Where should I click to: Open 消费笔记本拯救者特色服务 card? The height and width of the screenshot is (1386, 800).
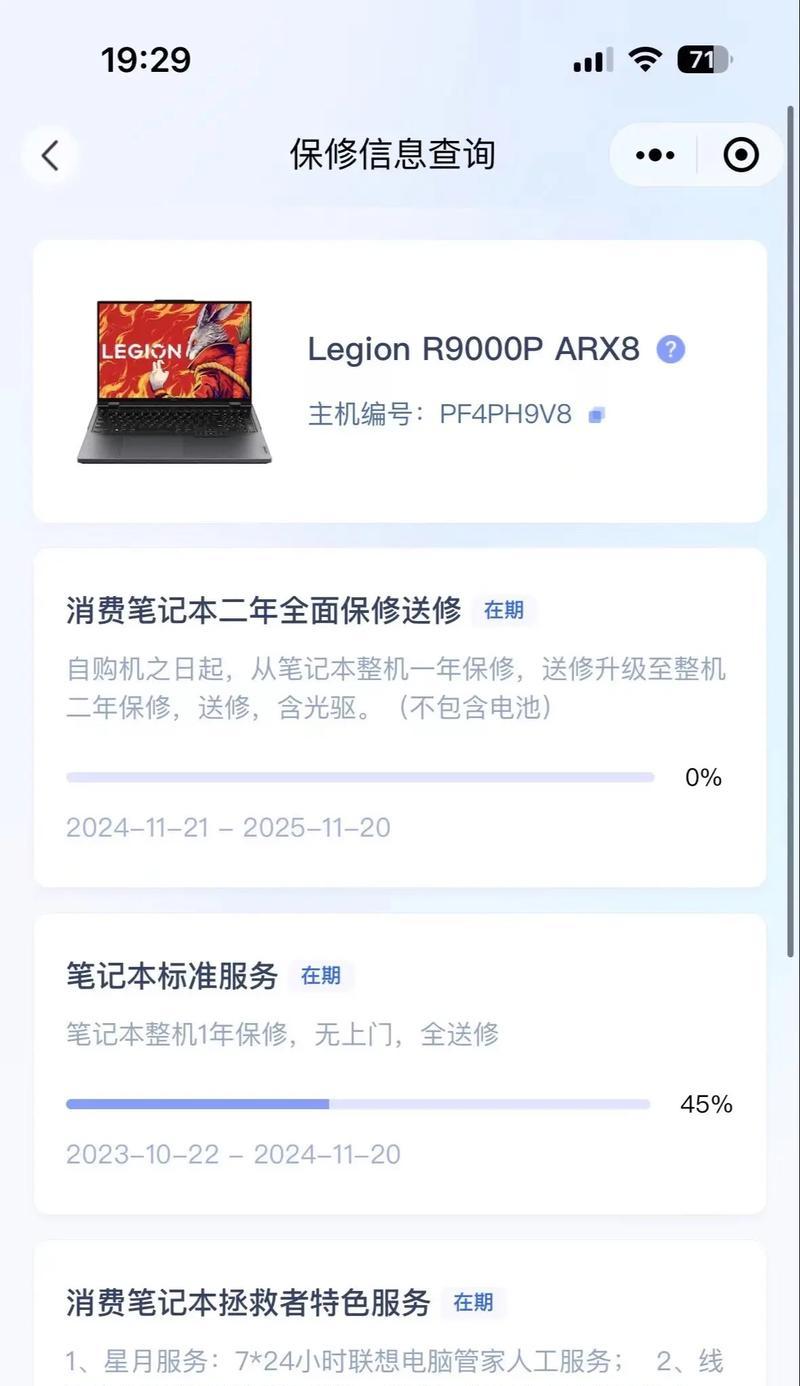pos(400,1313)
